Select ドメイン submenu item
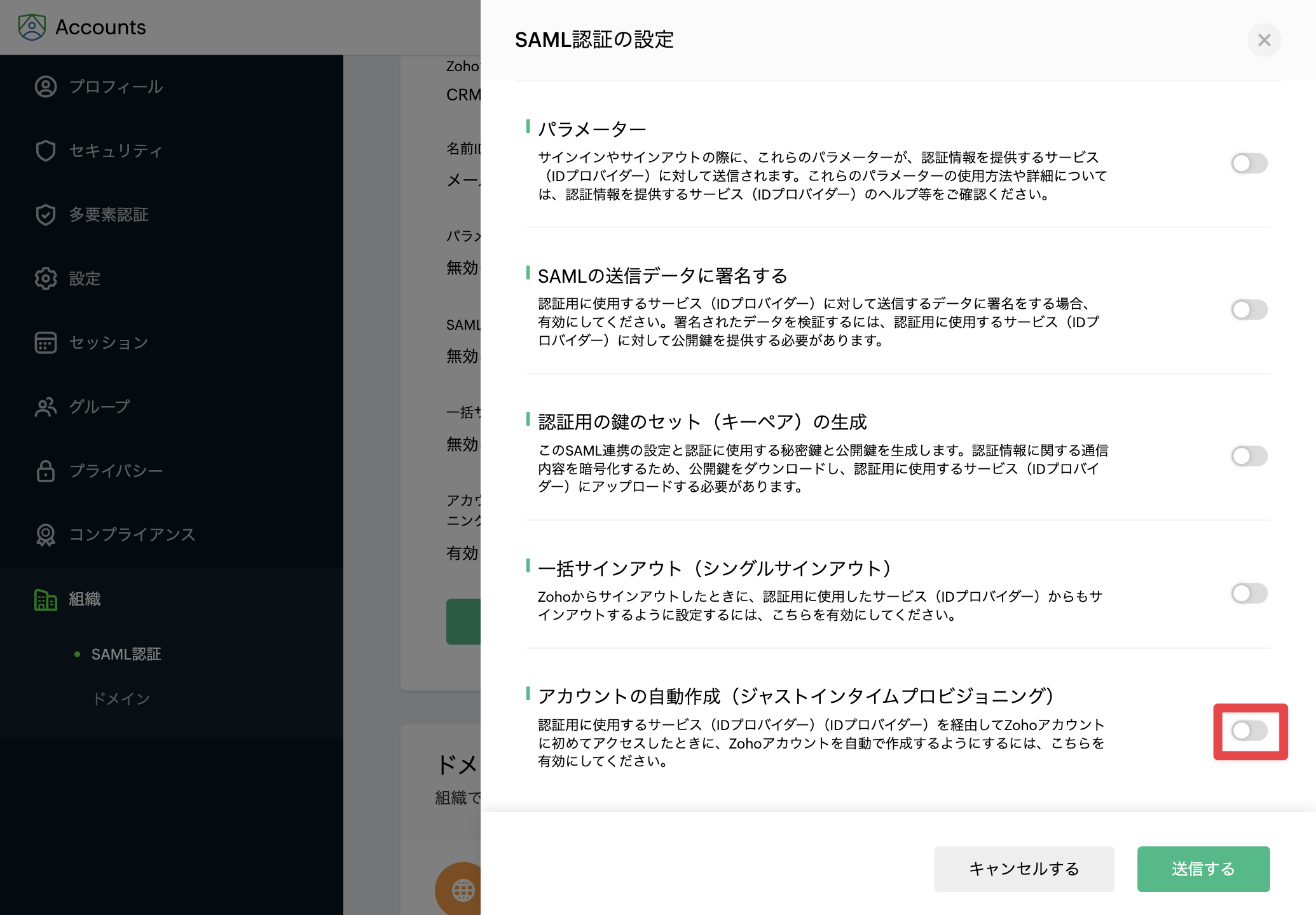This screenshot has height=915, width=1316. pyautogui.click(x=121, y=698)
